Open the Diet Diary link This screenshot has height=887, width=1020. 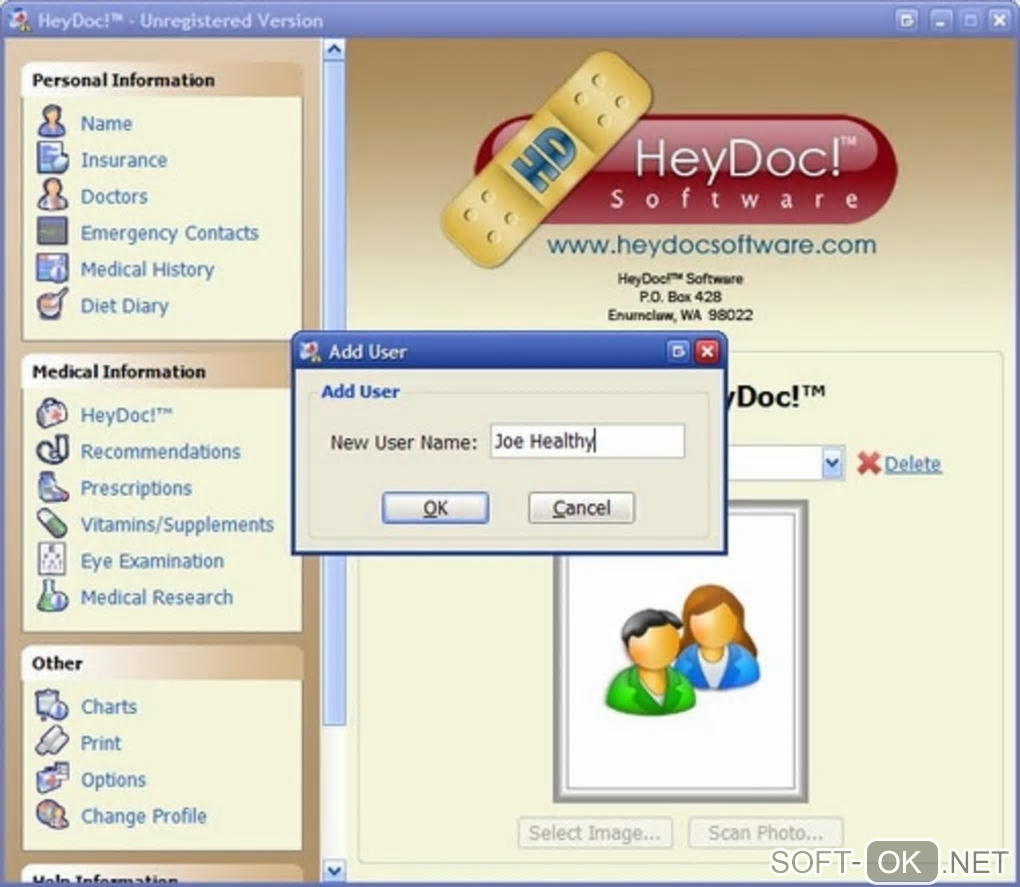click(x=124, y=306)
